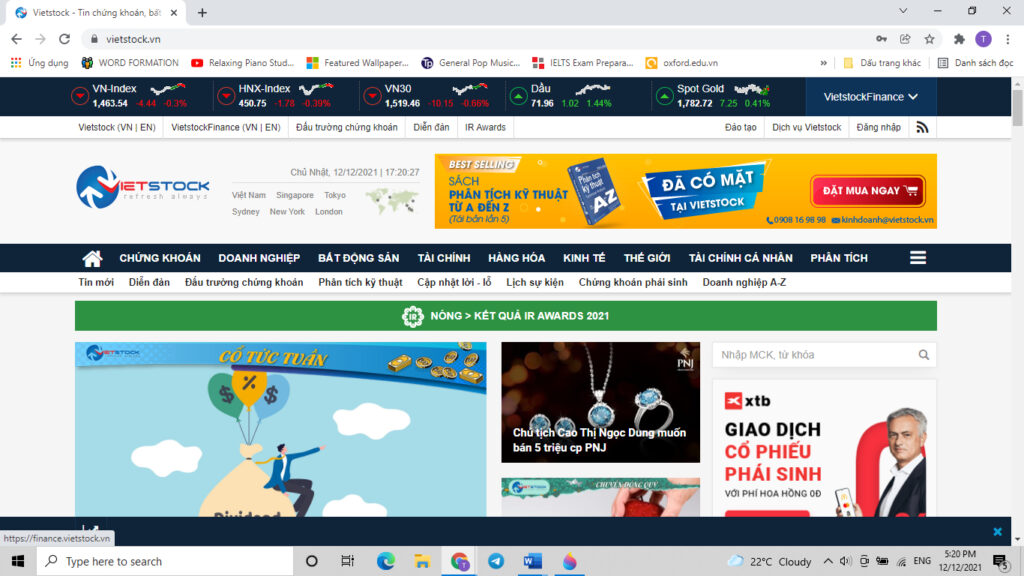
Task: Open Dịch vụ Vietstock link
Action: tap(807, 127)
